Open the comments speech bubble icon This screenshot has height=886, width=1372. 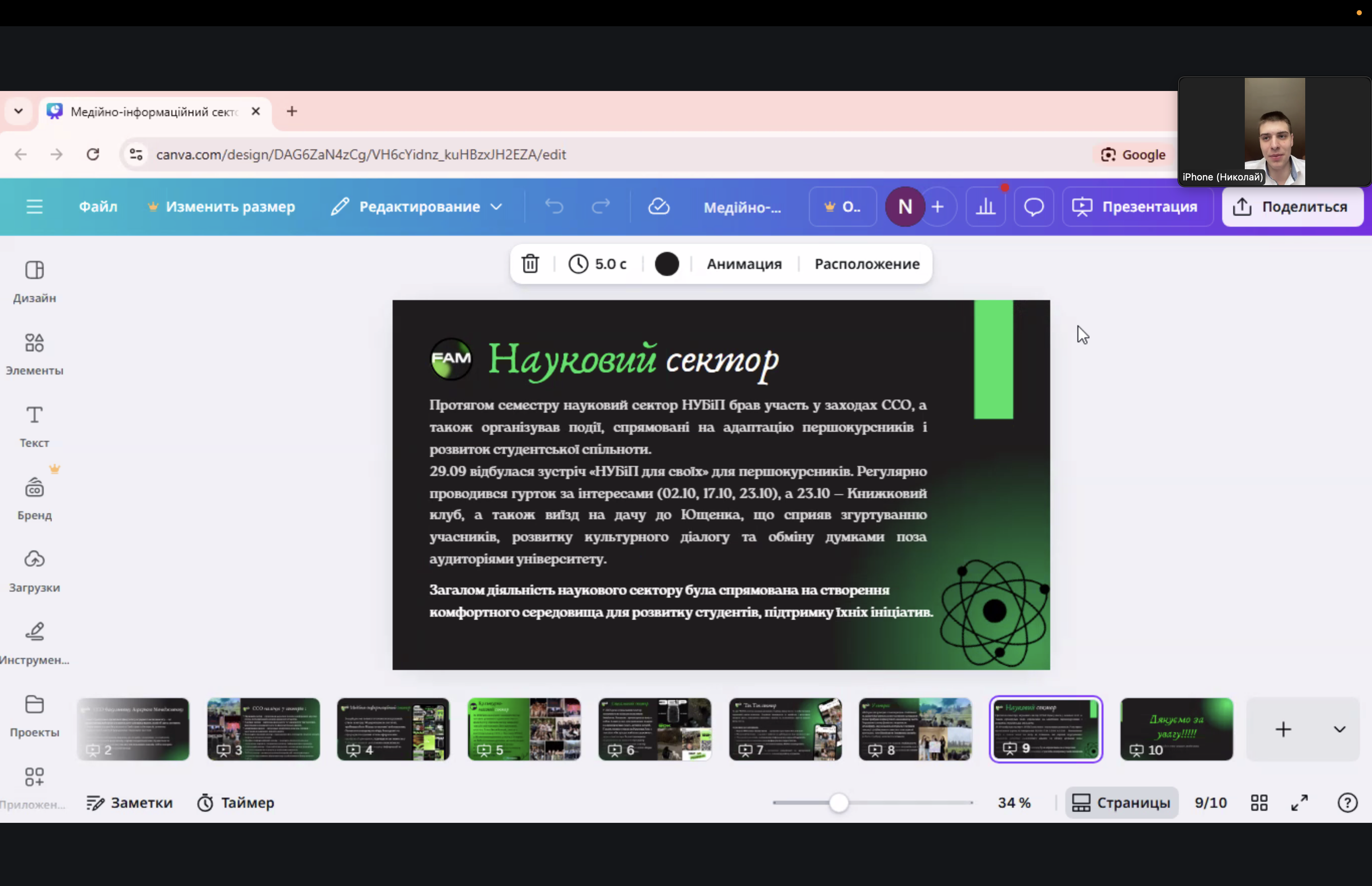(1034, 207)
